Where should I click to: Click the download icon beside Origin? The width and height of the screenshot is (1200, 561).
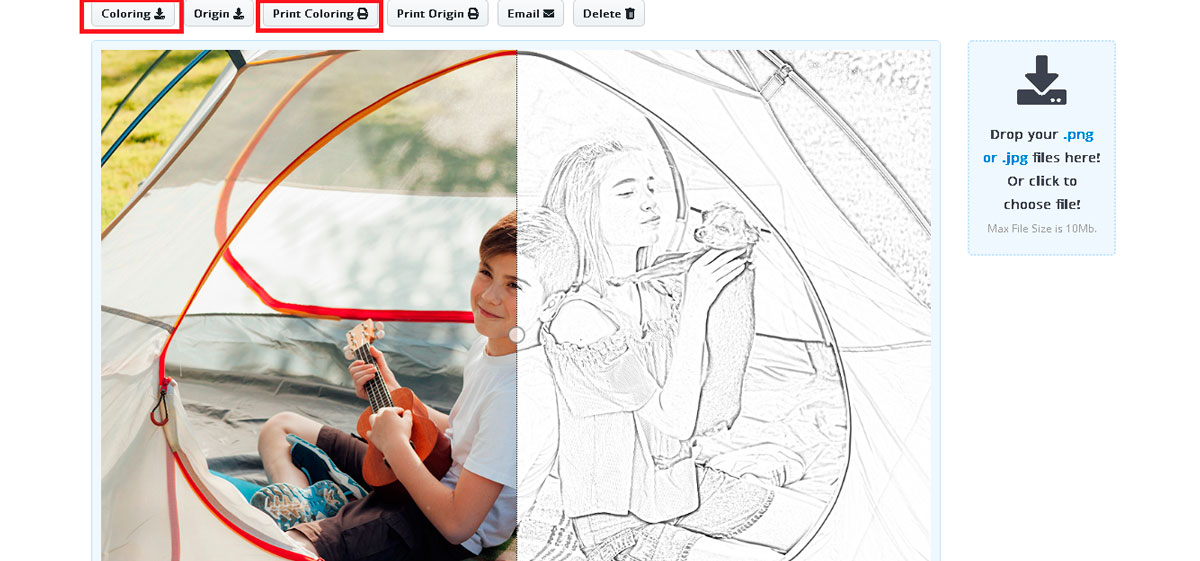pyautogui.click(x=238, y=14)
